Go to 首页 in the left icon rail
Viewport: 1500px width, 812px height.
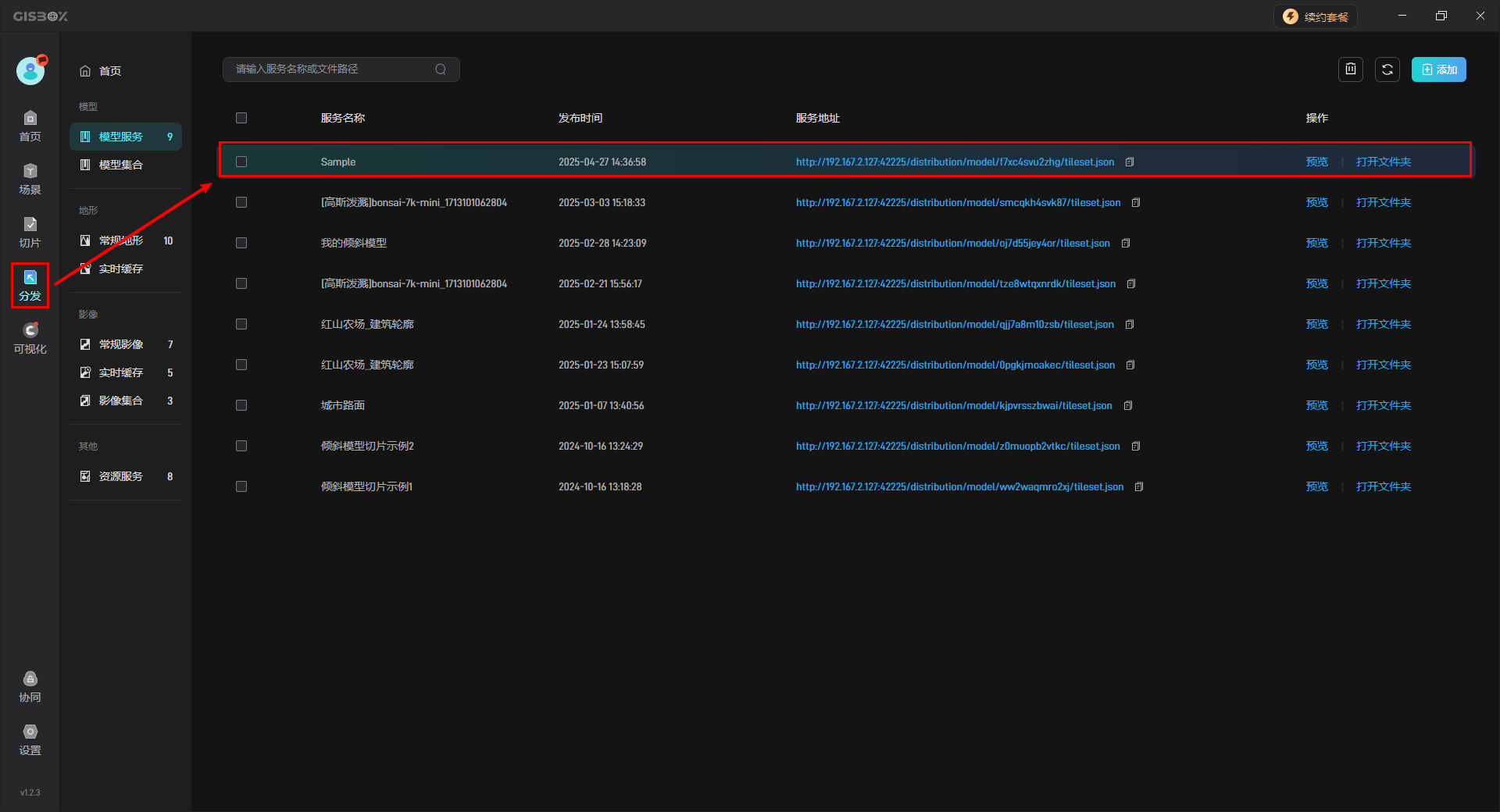pos(30,126)
